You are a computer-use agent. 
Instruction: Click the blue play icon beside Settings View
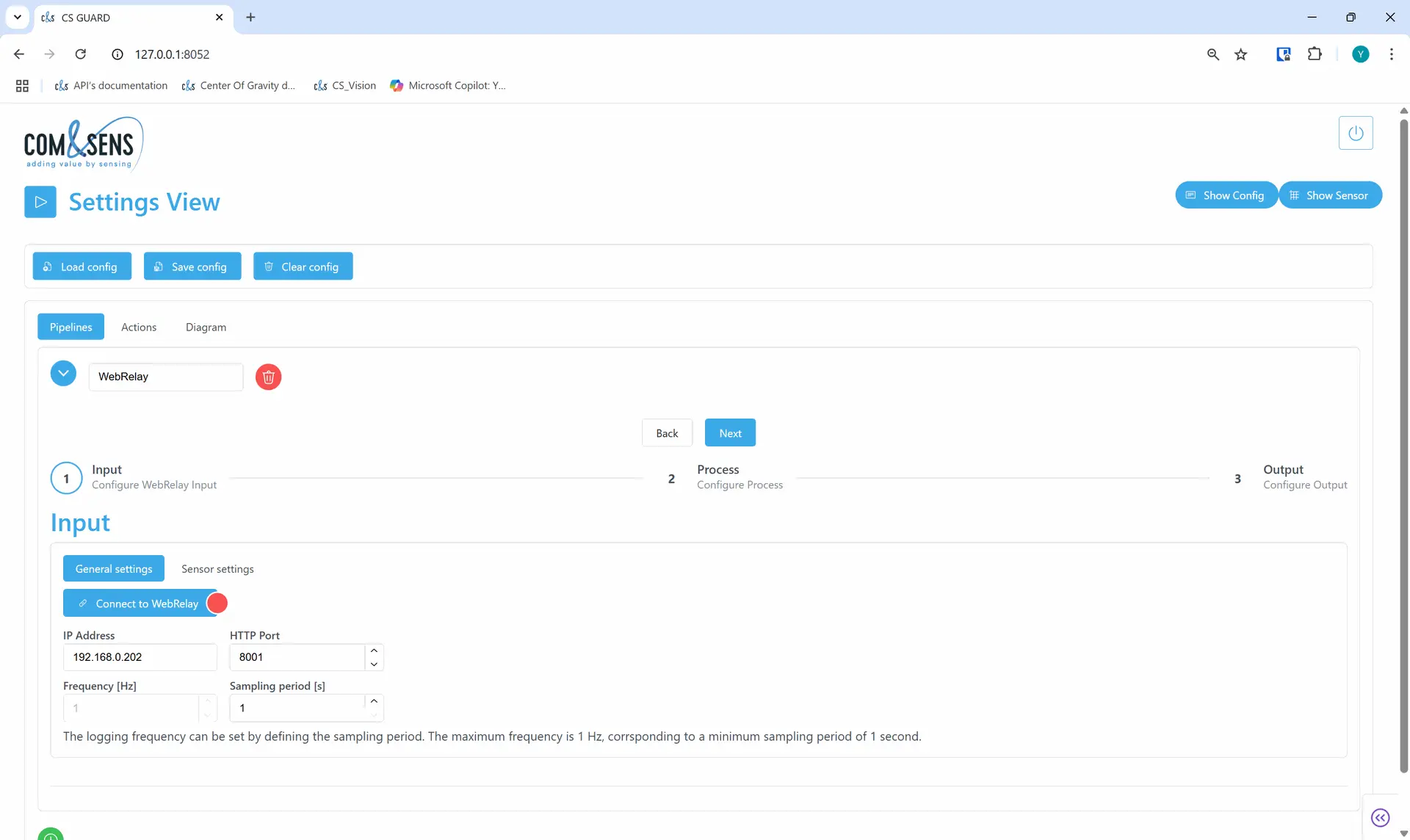40,202
